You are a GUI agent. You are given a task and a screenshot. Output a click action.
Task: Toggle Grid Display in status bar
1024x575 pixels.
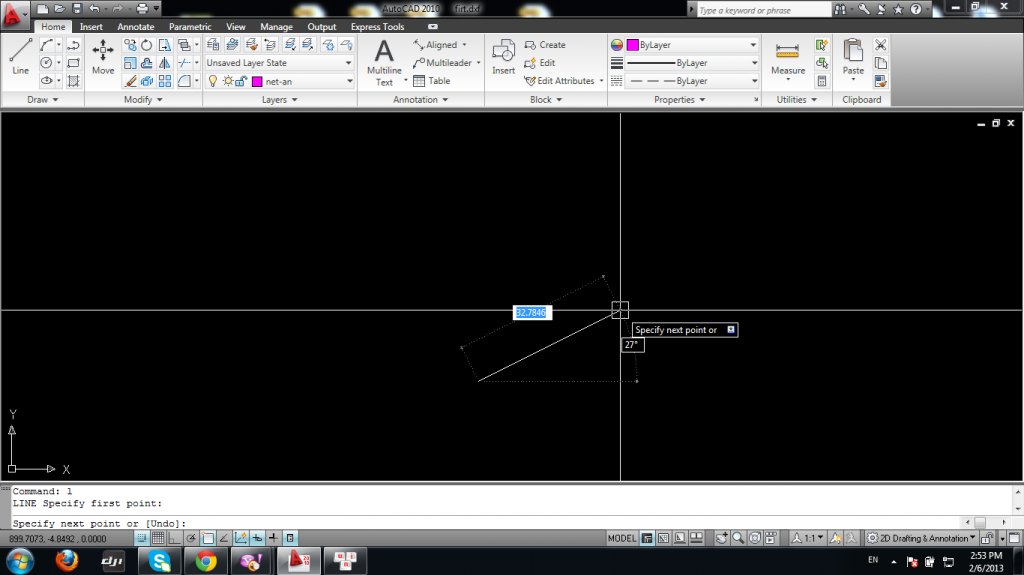[x=158, y=538]
